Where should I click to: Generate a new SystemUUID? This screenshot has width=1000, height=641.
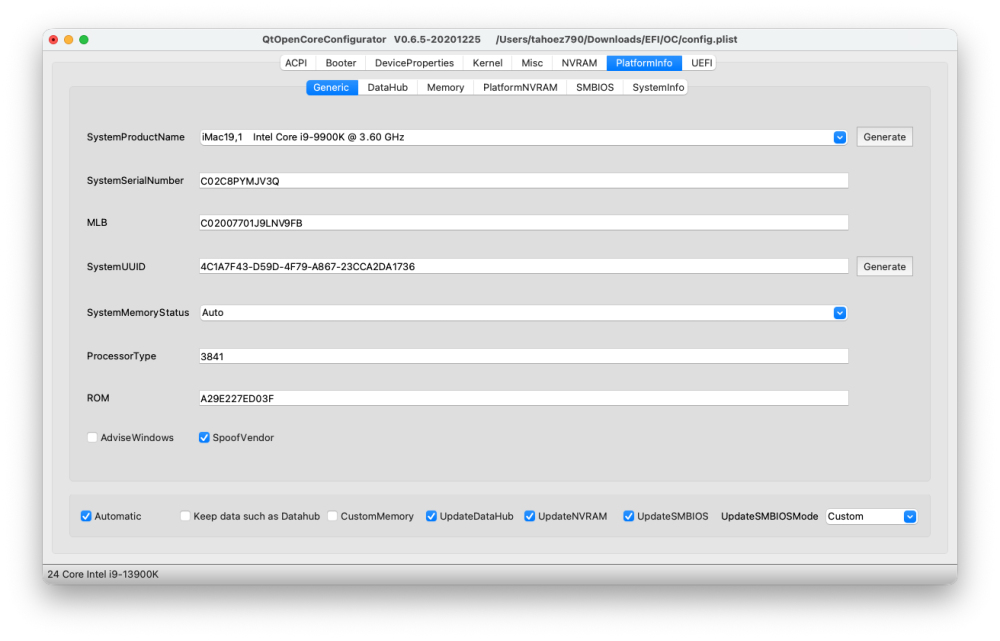[884, 267]
